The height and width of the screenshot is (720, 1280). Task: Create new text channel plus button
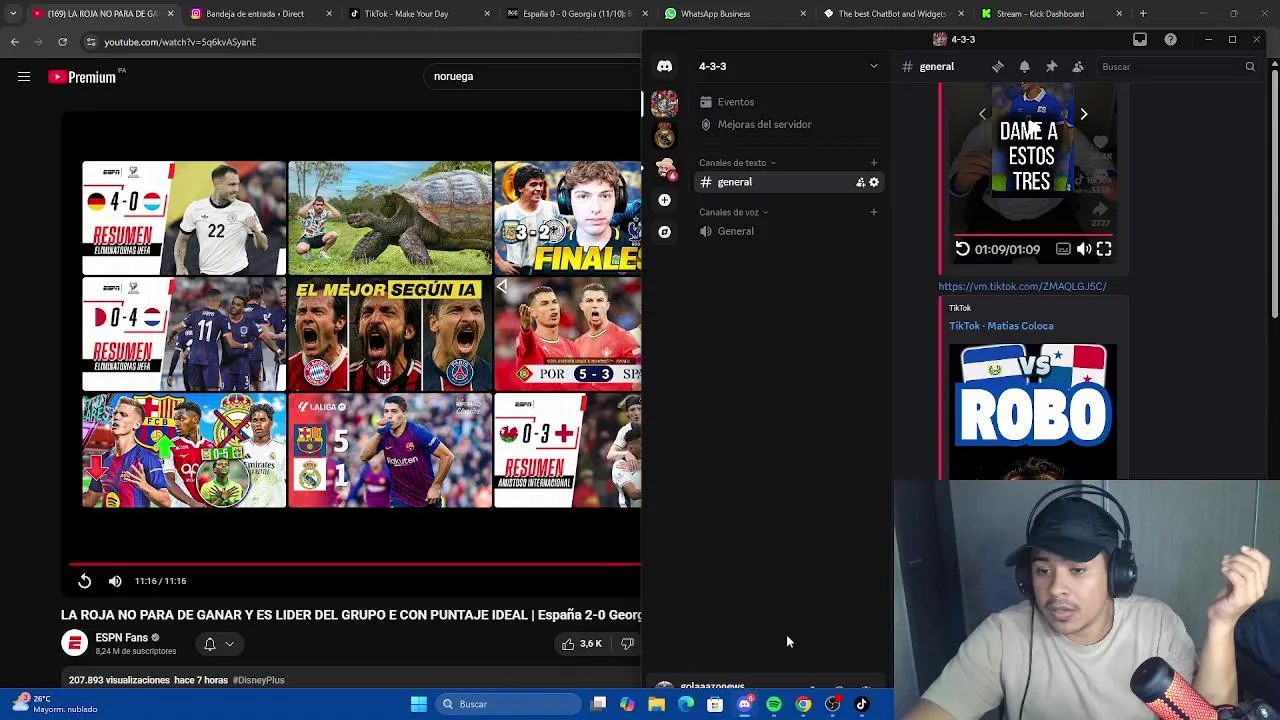[873, 162]
